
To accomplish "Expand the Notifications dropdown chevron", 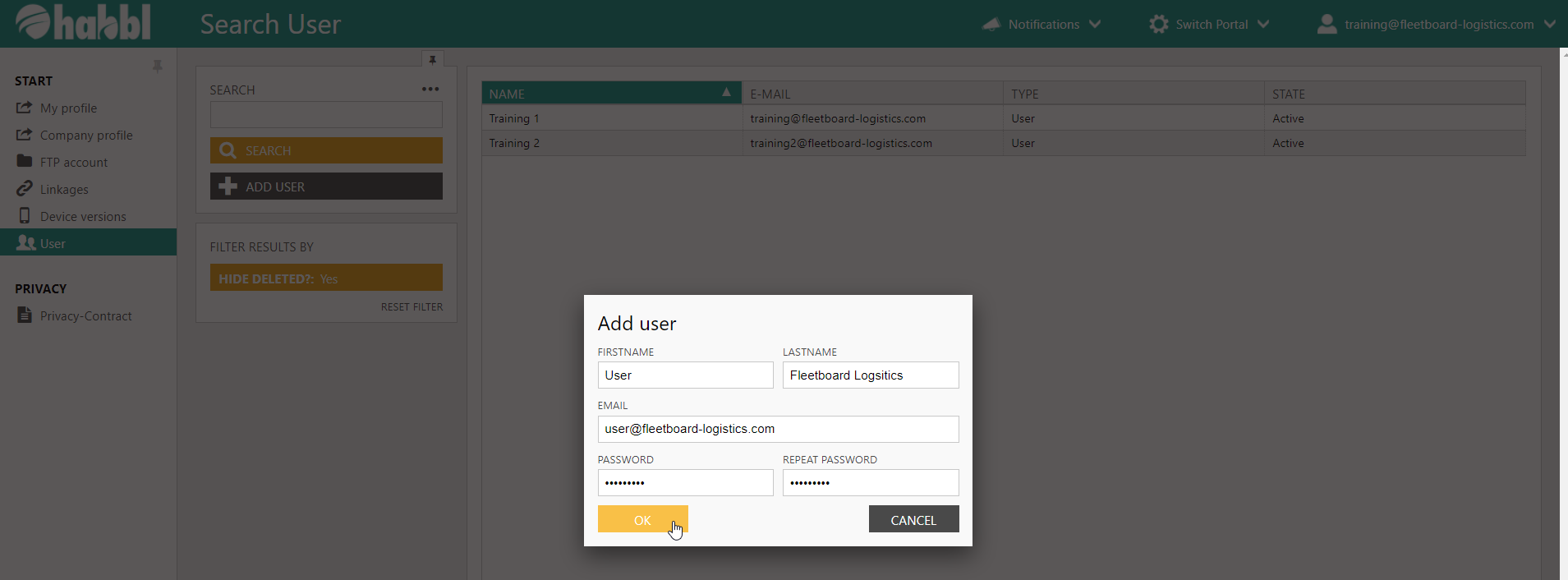I will [x=1095, y=24].
